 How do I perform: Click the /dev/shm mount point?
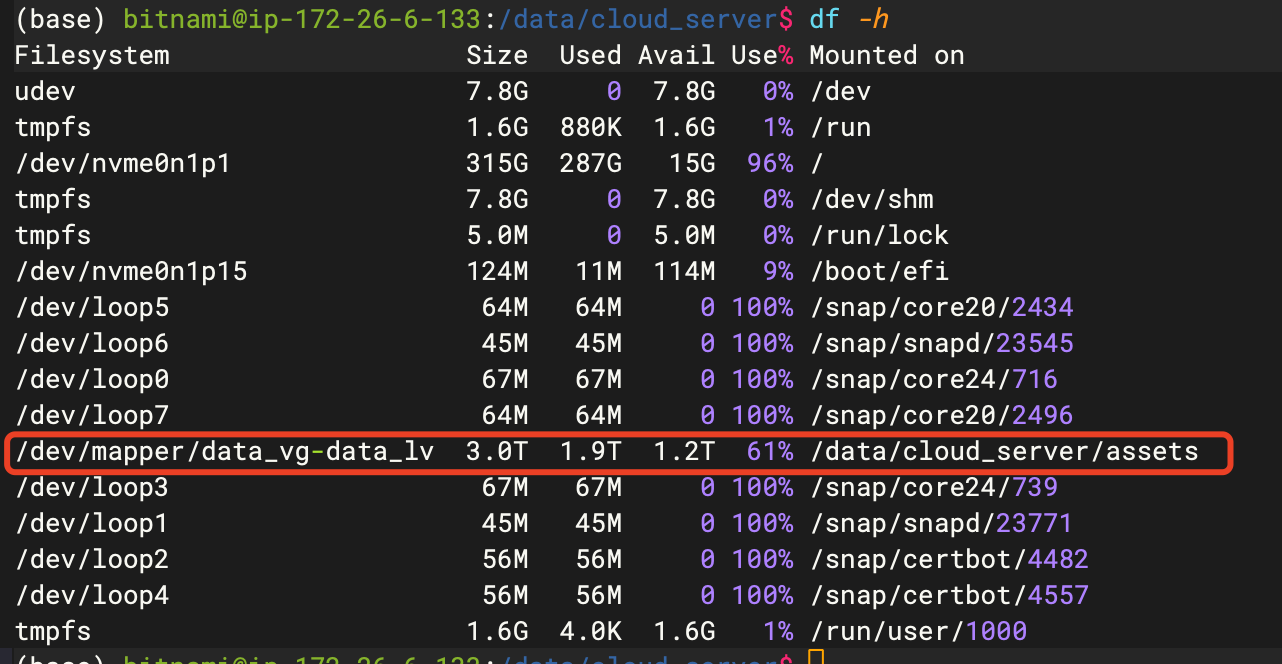pyautogui.click(x=870, y=199)
